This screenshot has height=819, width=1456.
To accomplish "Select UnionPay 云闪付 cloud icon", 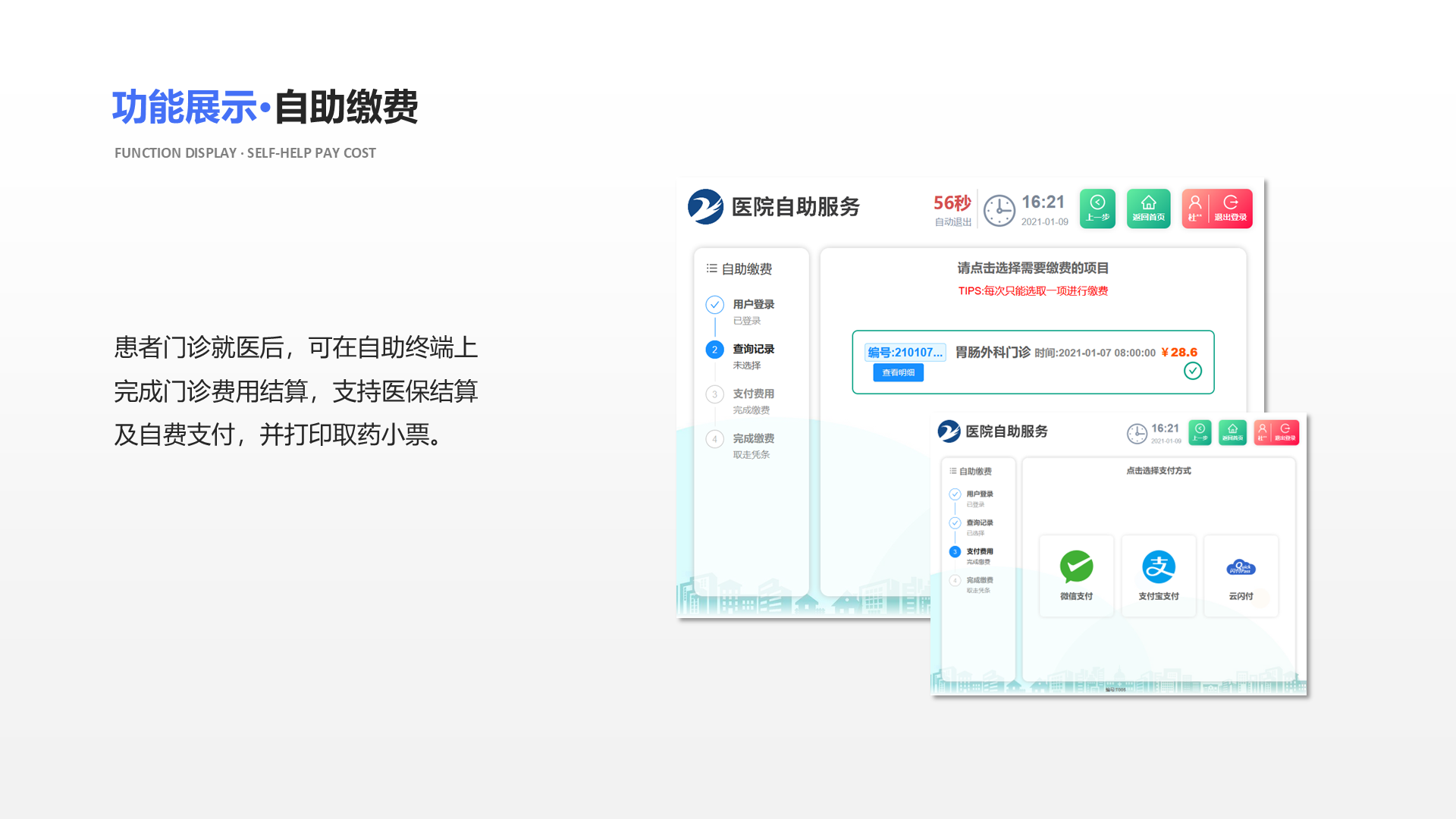I will [x=1241, y=565].
